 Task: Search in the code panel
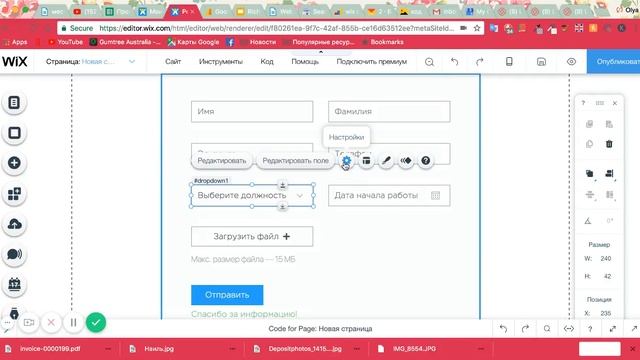[547, 329]
